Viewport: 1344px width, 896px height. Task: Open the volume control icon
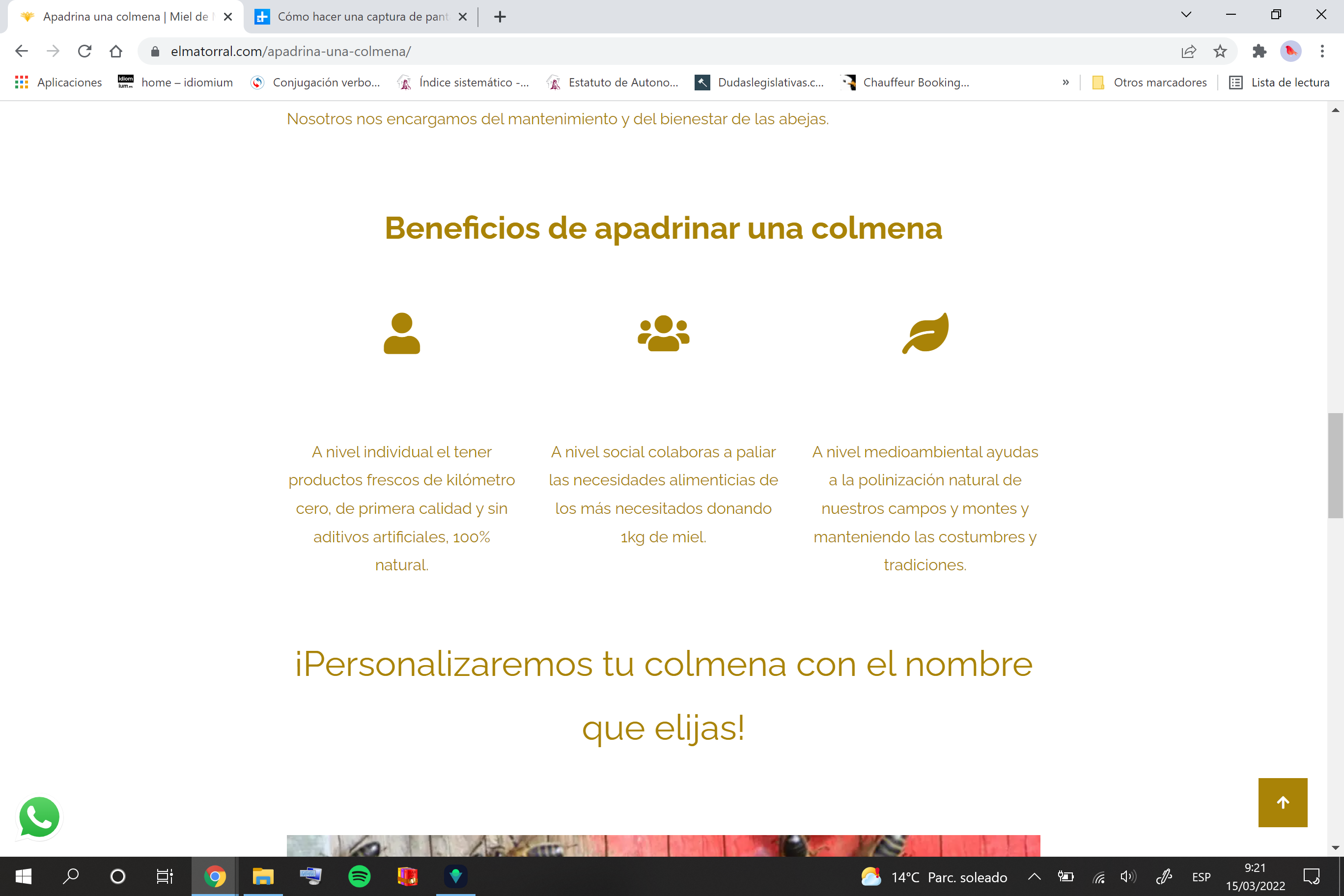[1128, 876]
